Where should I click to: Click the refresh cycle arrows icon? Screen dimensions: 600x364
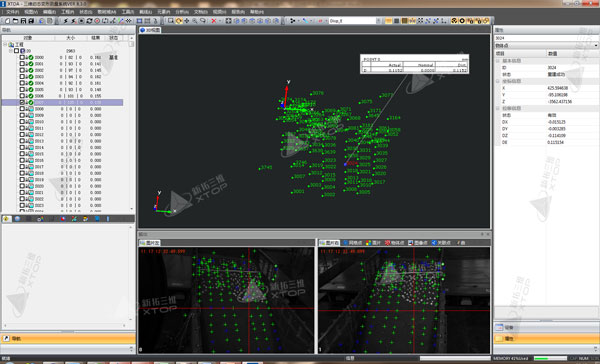89,21
